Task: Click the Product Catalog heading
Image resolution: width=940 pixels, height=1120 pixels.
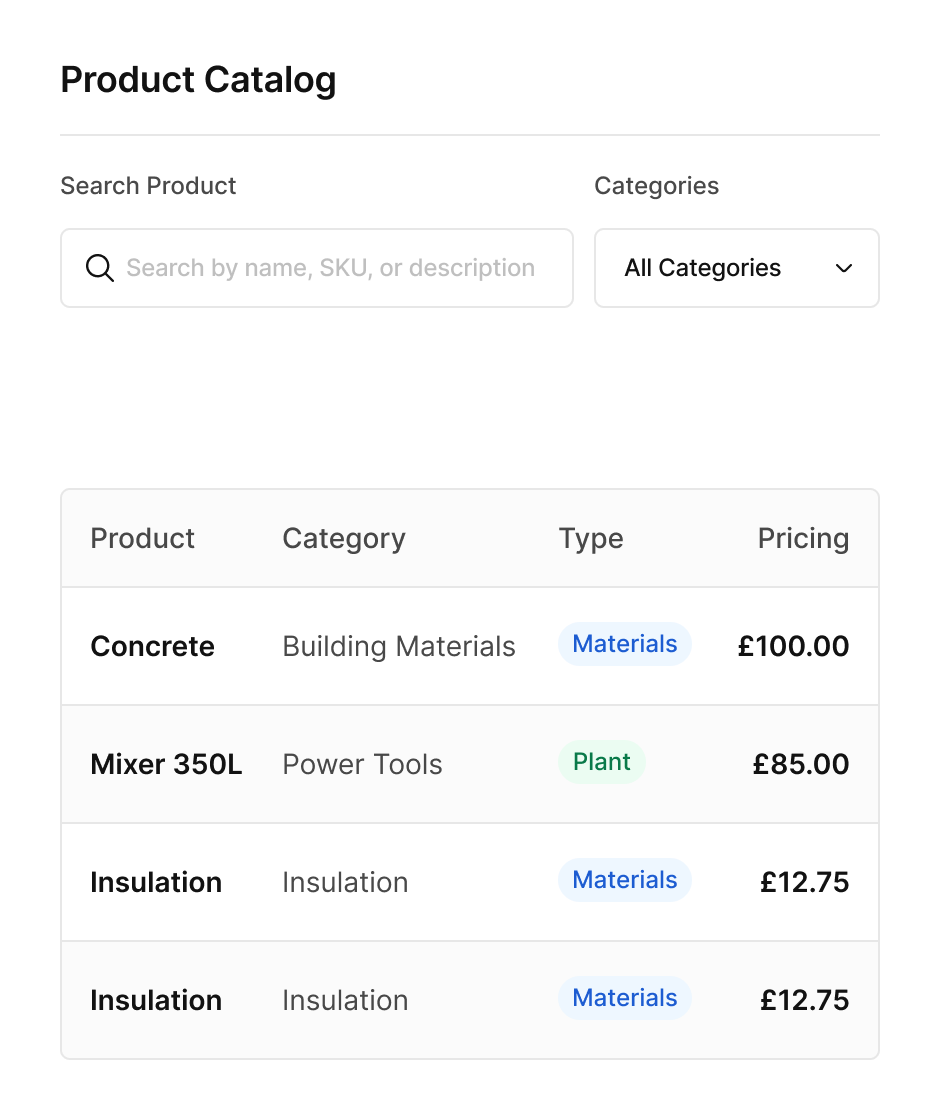Action: tap(198, 79)
